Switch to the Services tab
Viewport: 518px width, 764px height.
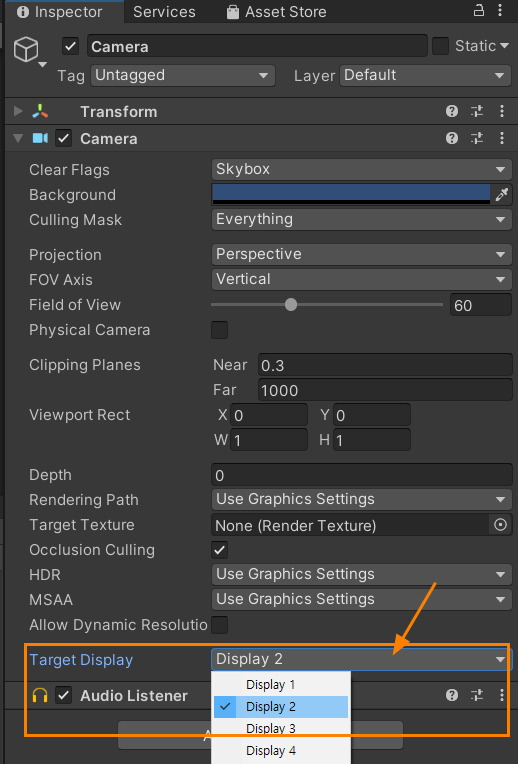click(x=164, y=12)
